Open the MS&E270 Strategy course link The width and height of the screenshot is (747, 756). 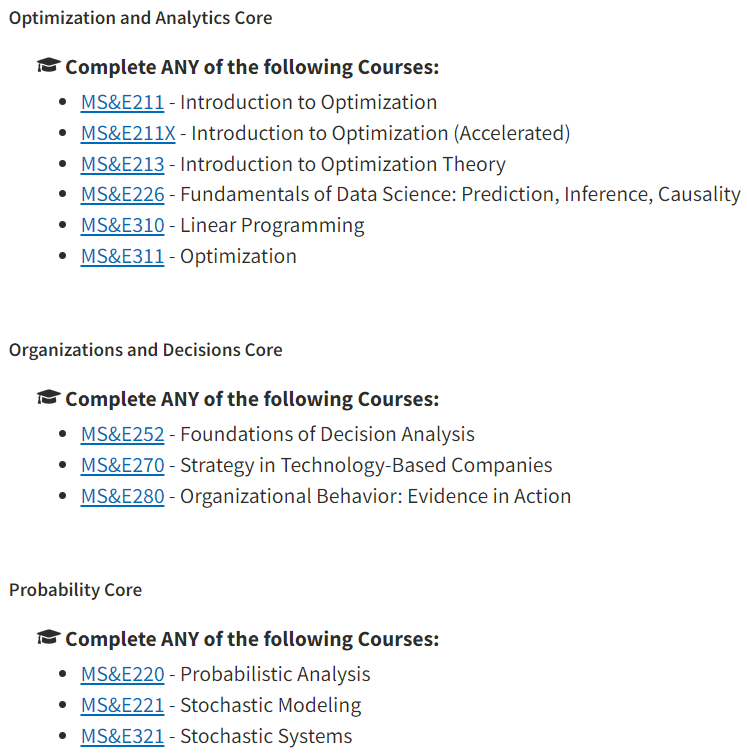(122, 465)
